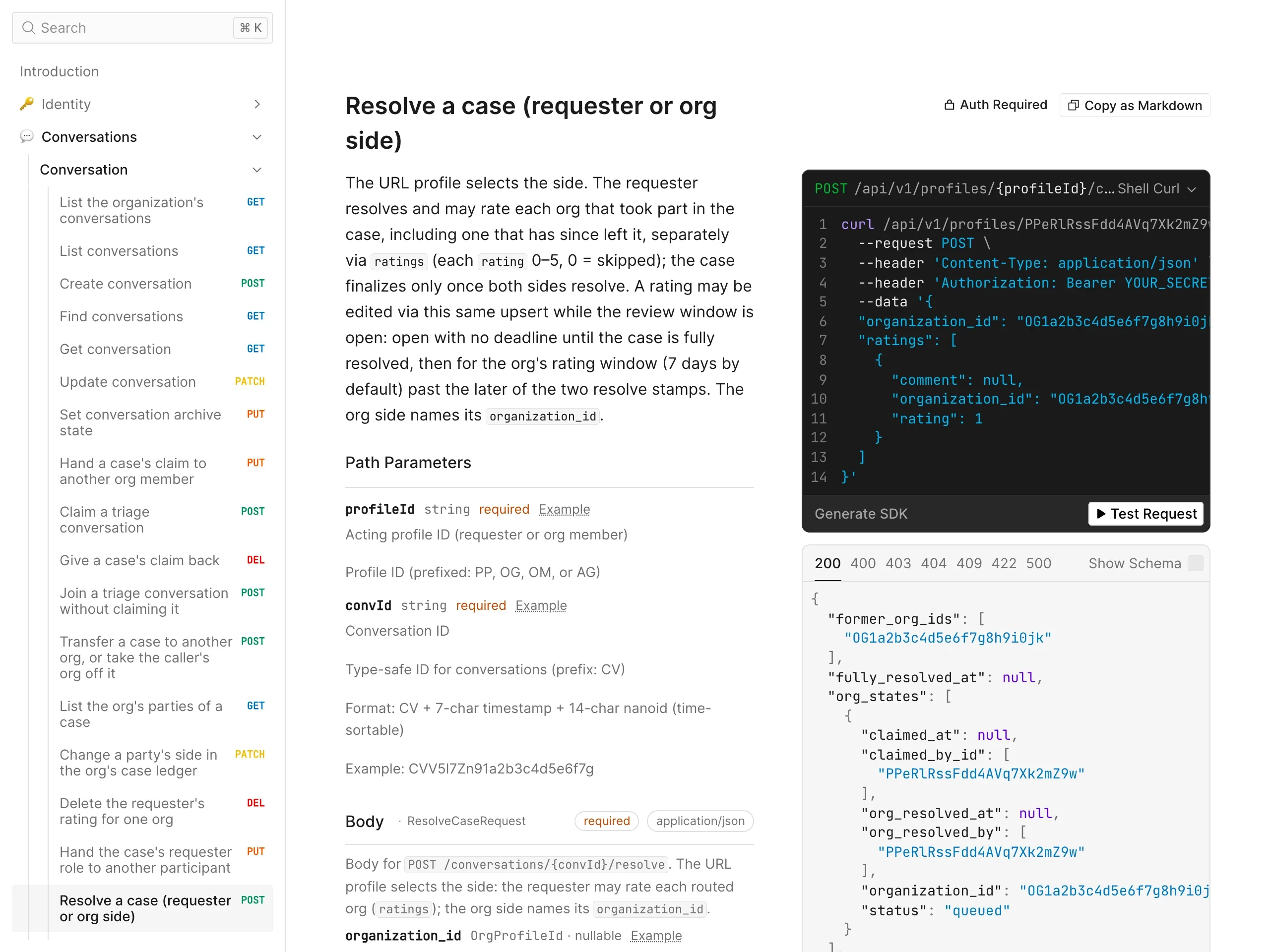Click the ResolveCaseRequest schema label
This screenshot has height=952, width=1270.
466,821
